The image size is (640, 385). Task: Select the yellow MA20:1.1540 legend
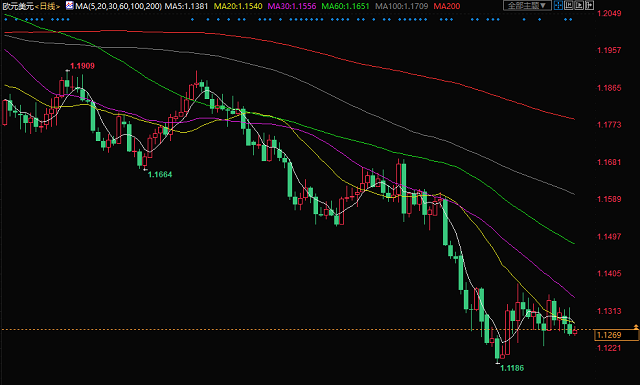(x=238, y=6)
